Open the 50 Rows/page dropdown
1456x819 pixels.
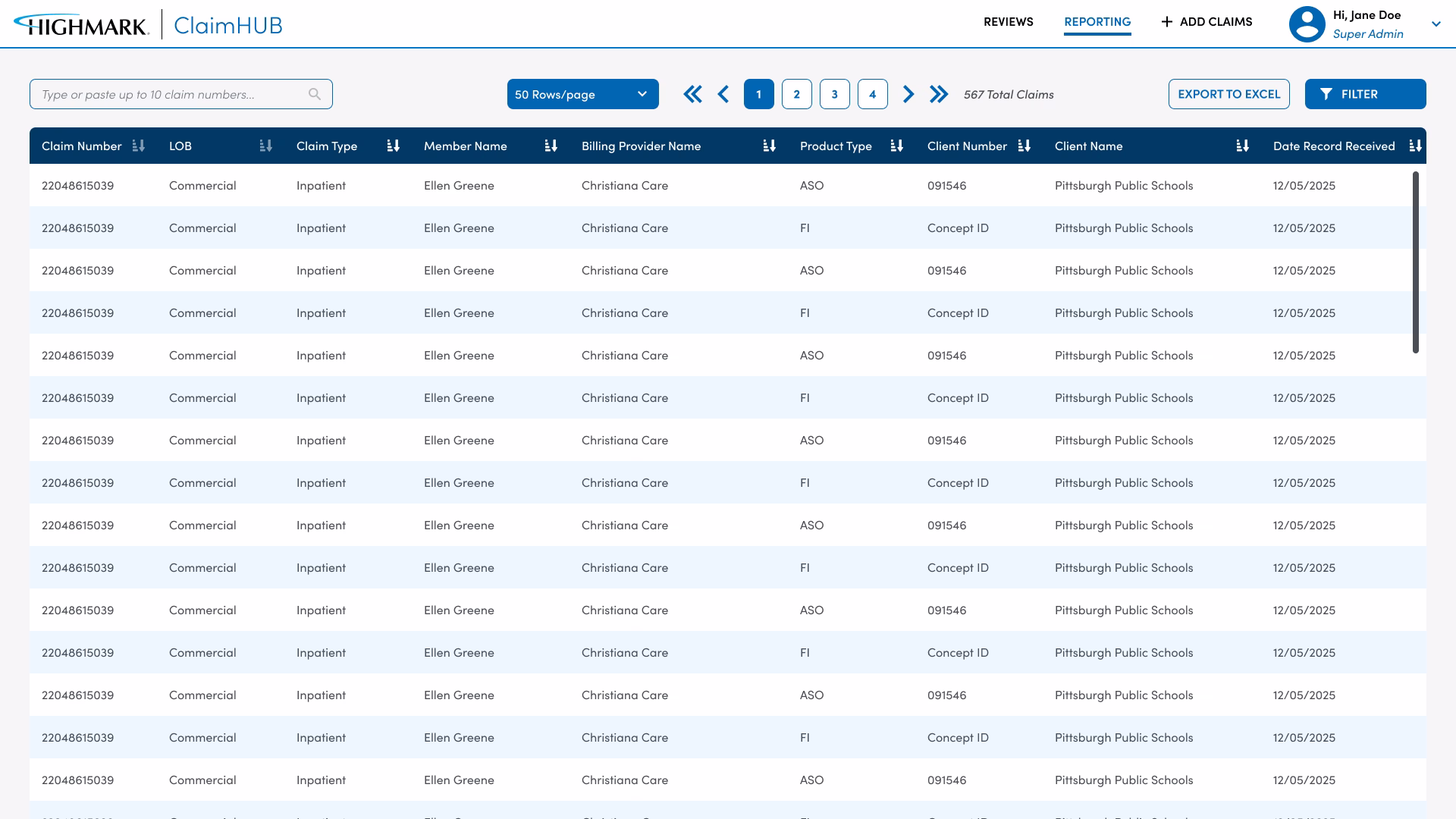[x=582, y=94]
